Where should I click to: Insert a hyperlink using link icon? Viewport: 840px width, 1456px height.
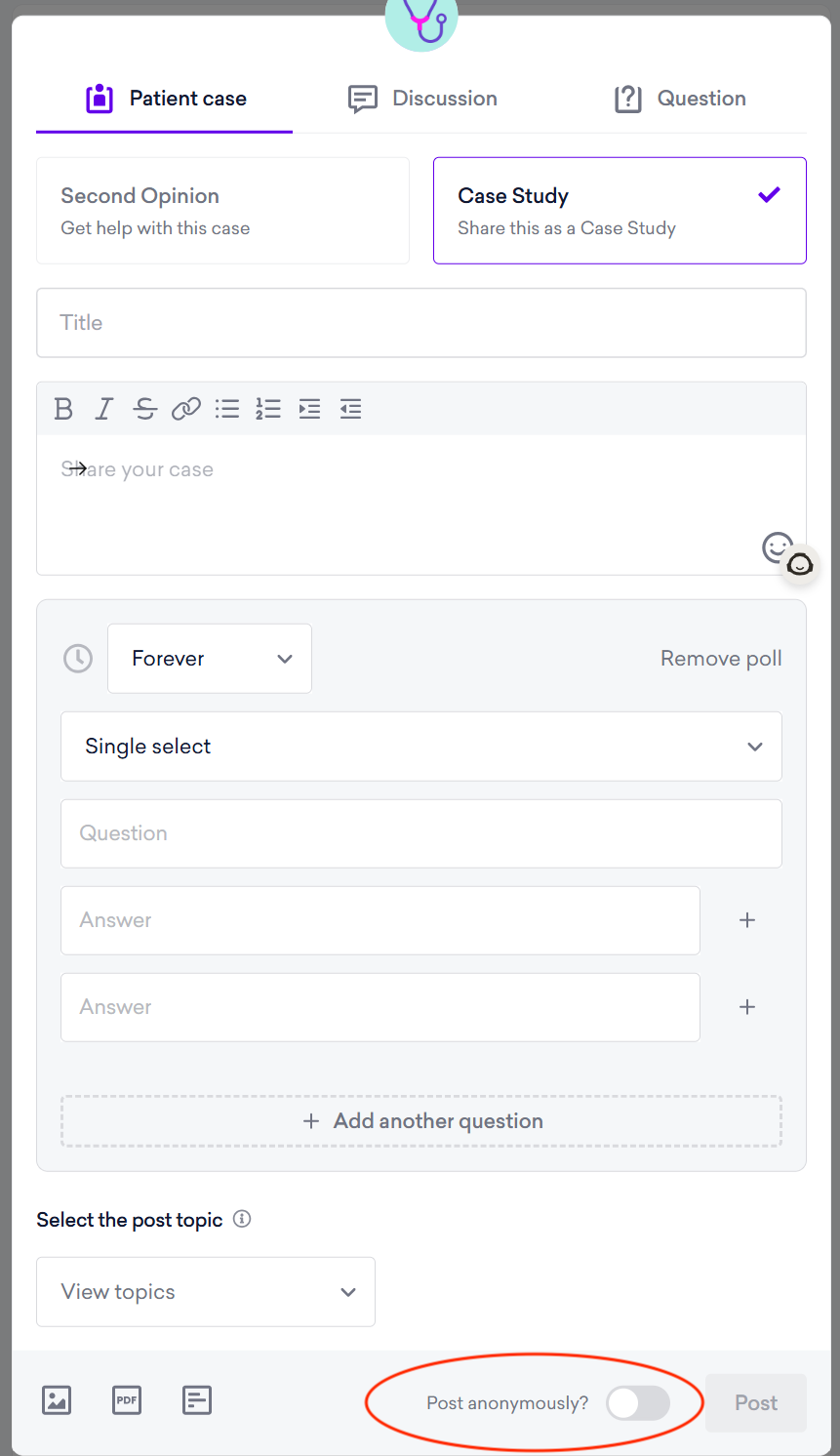pos(186,409)
